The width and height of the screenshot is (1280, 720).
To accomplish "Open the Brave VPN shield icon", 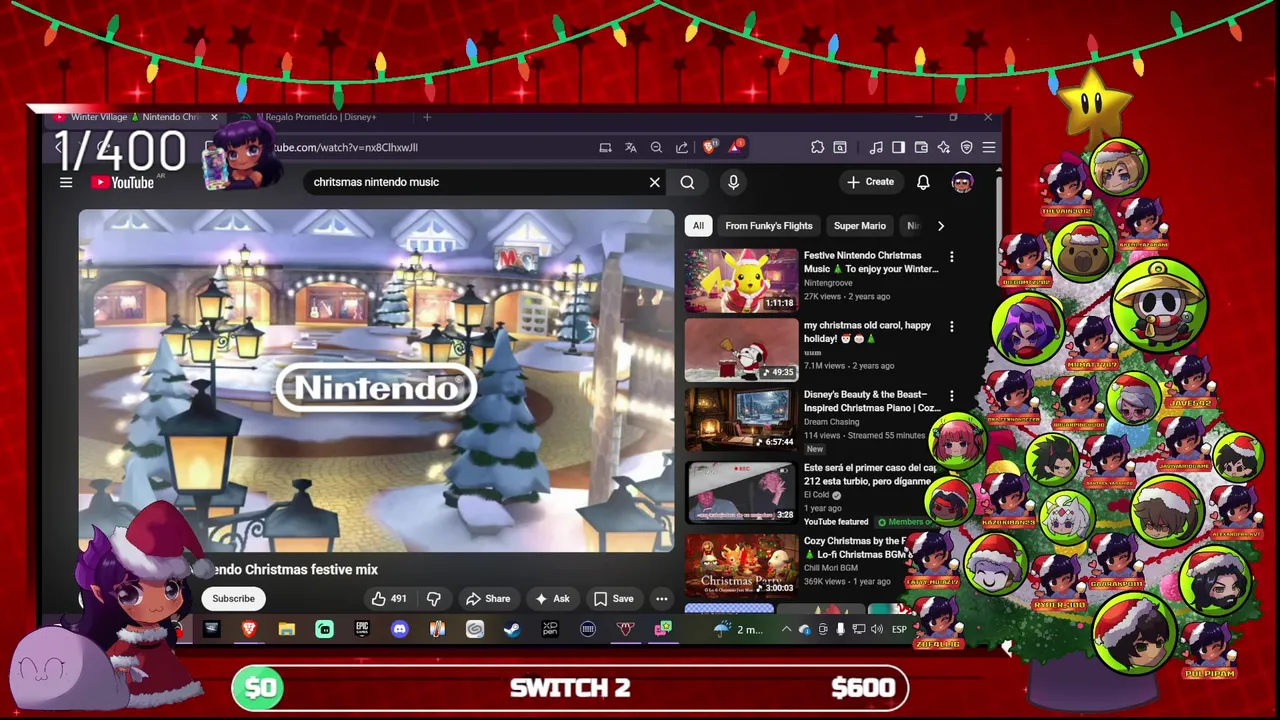I will point(966,147).
